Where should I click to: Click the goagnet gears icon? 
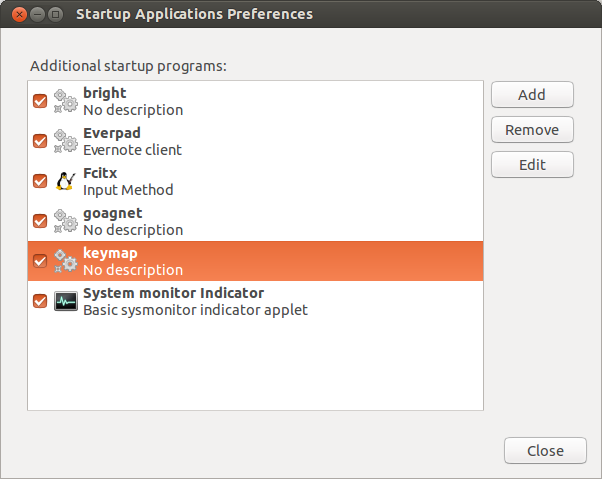(x=65, y=221)
